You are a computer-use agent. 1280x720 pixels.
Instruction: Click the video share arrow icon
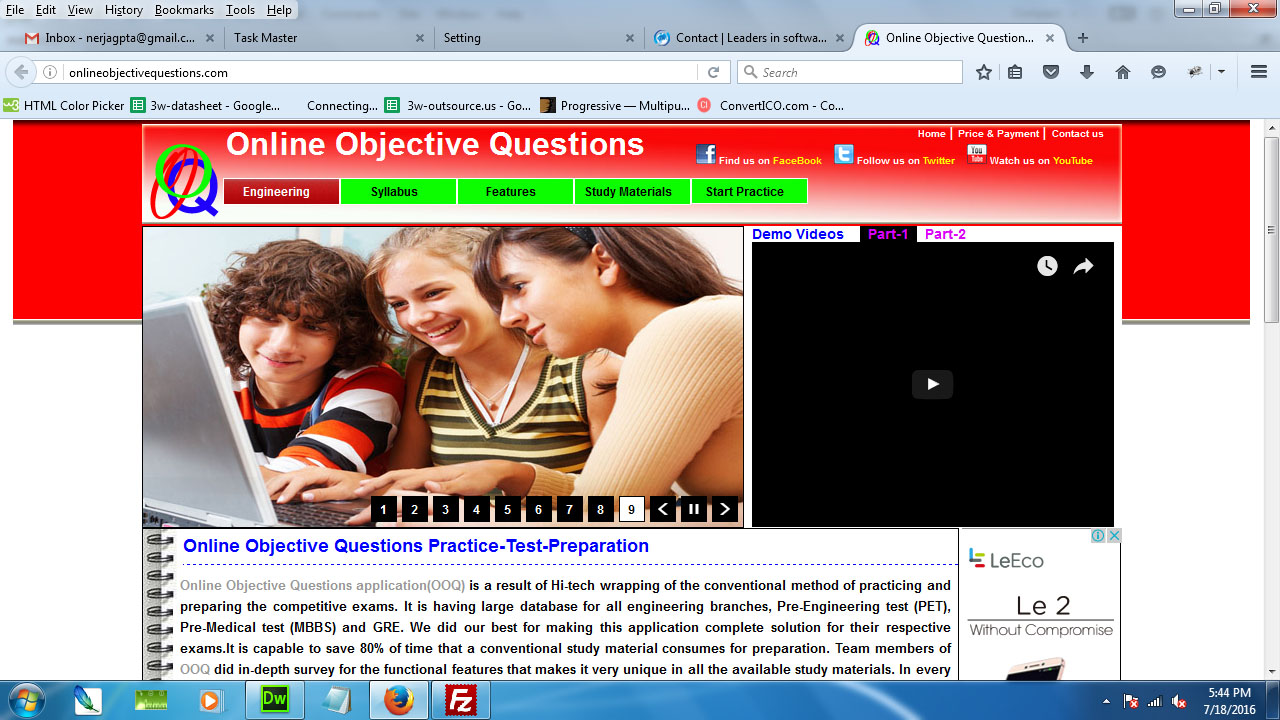[x=1083, y=266]
